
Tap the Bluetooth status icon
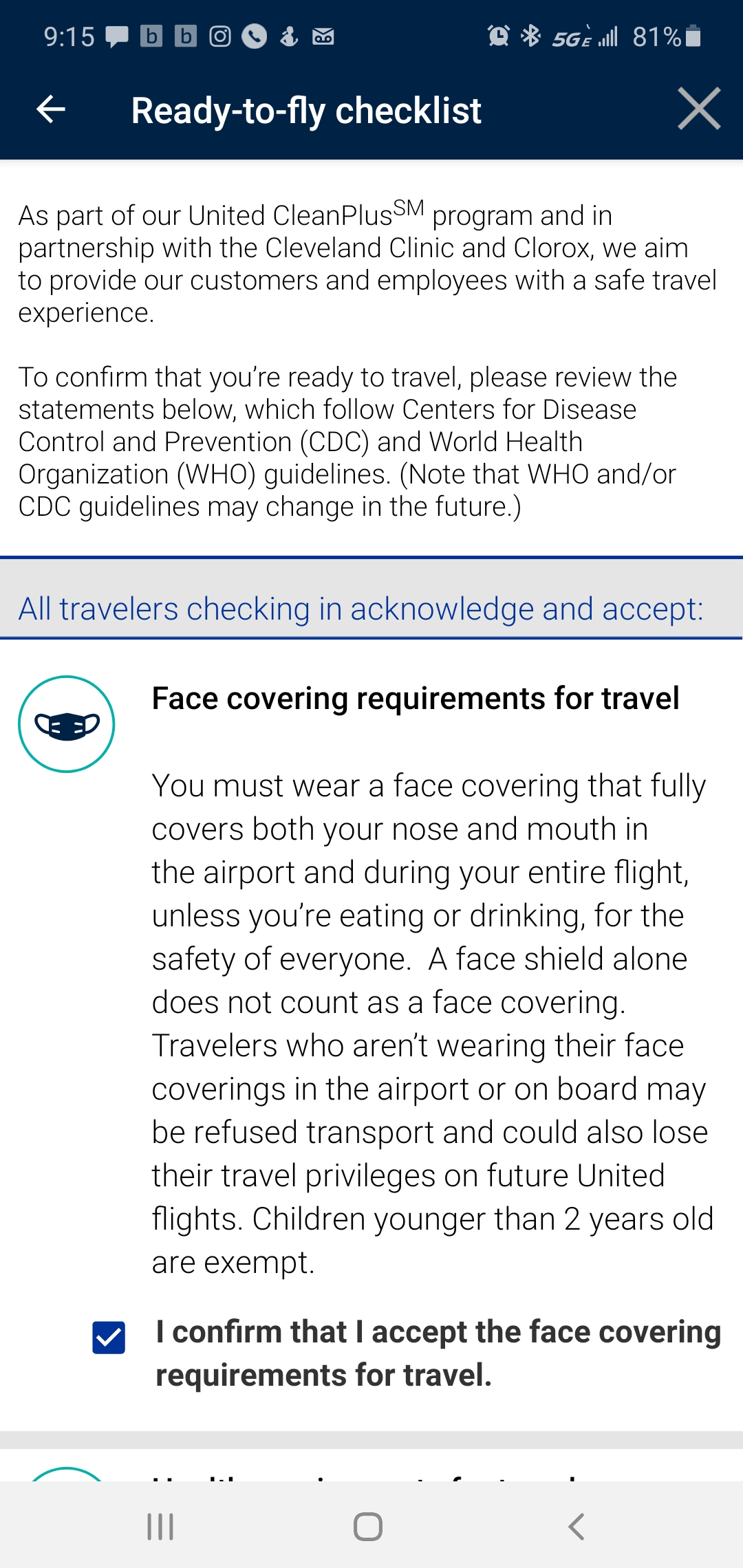tap(530, 36)
